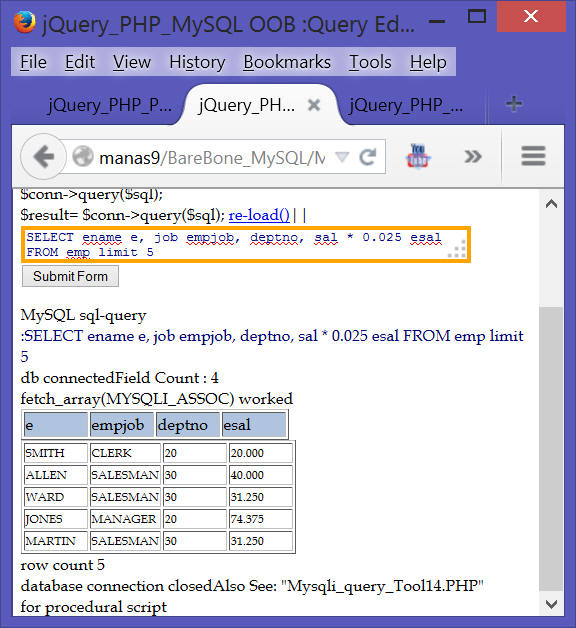Click inside the SQL query textarea
The image size is (576, 628).
(246, 245)
